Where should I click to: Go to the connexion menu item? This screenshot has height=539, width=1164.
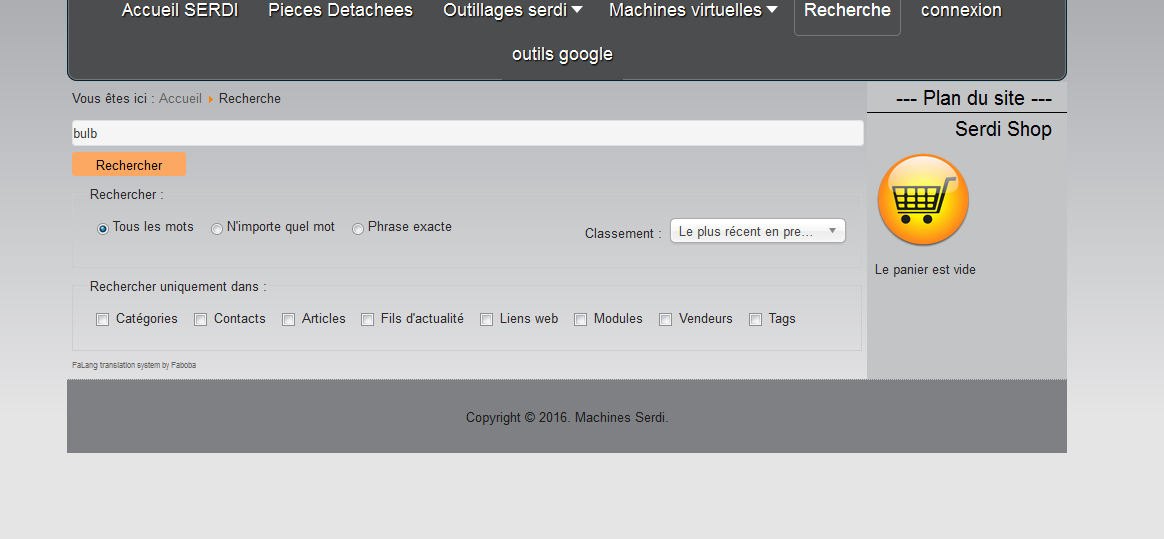pos(961,11)
